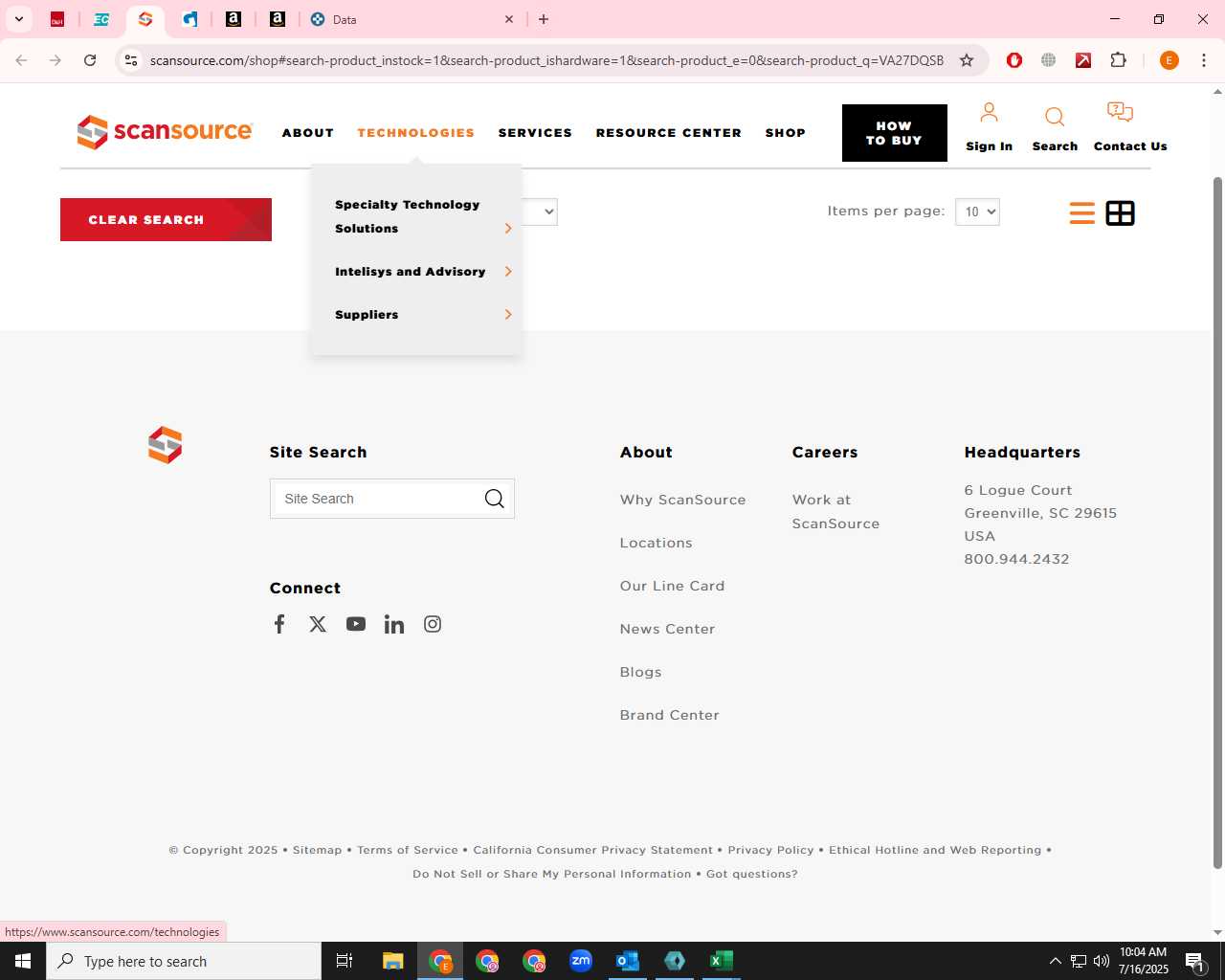Screen dimensions: 1225x980
Task: Open a new browser tab
Action: [544, 19]
